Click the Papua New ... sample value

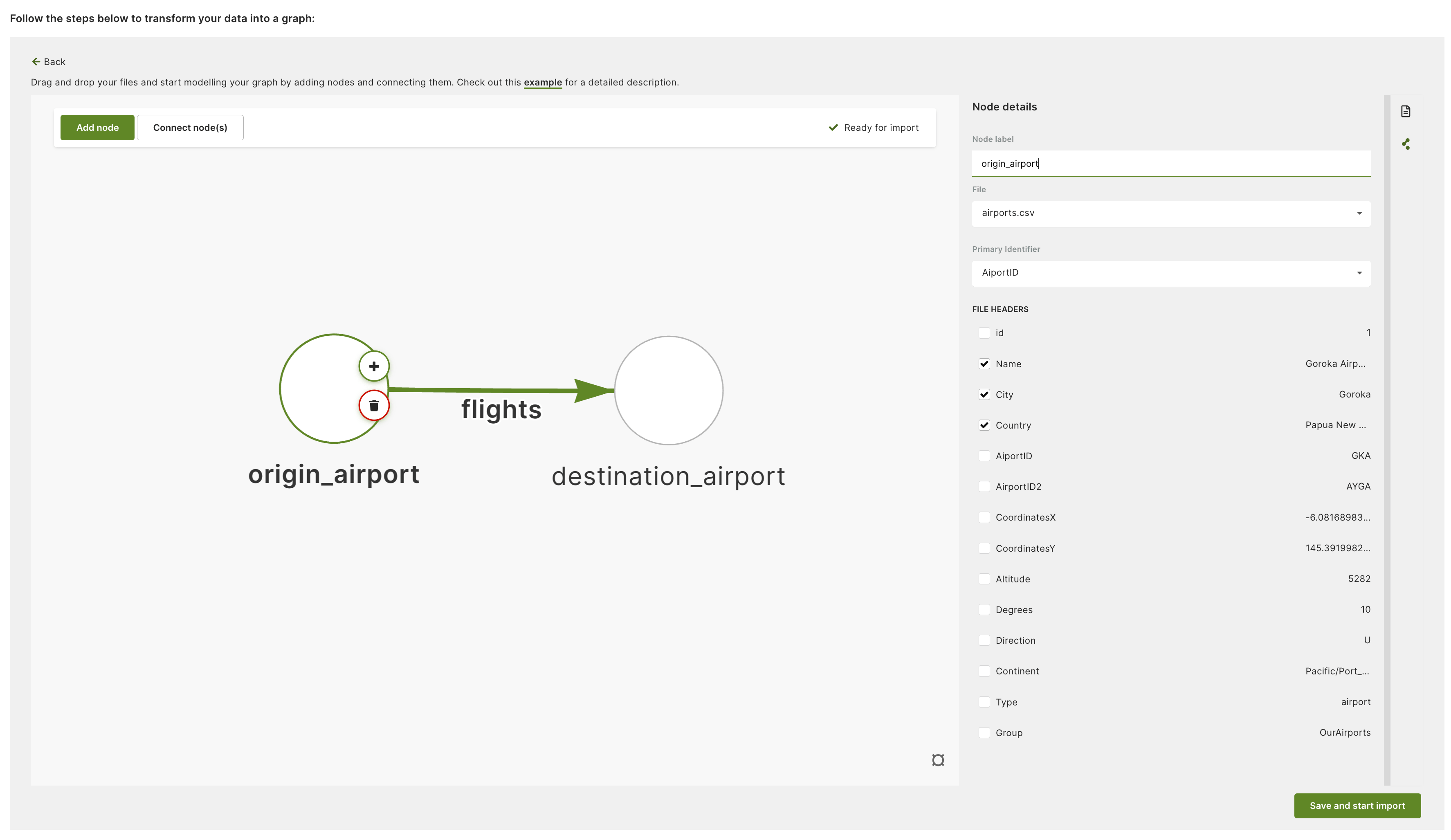(1335, 425)
